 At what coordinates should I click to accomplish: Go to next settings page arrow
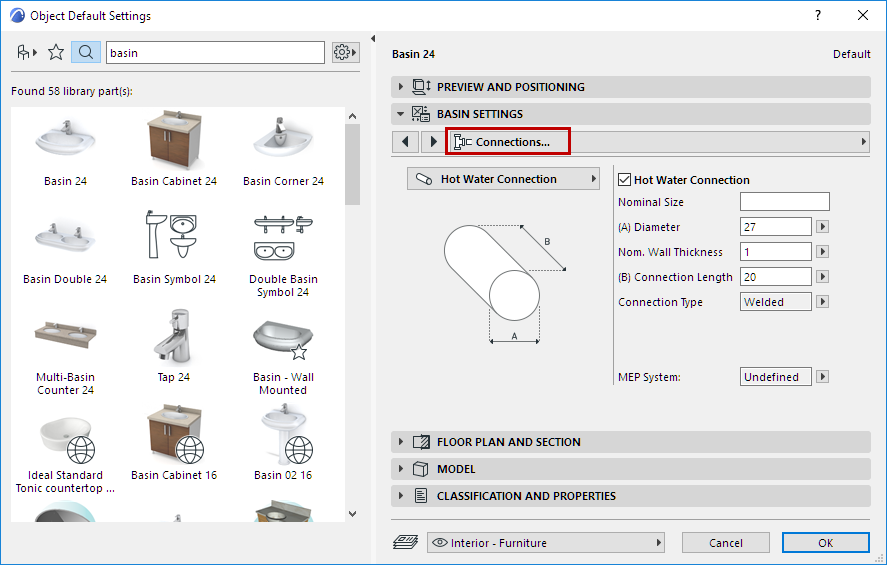[434, 141]
